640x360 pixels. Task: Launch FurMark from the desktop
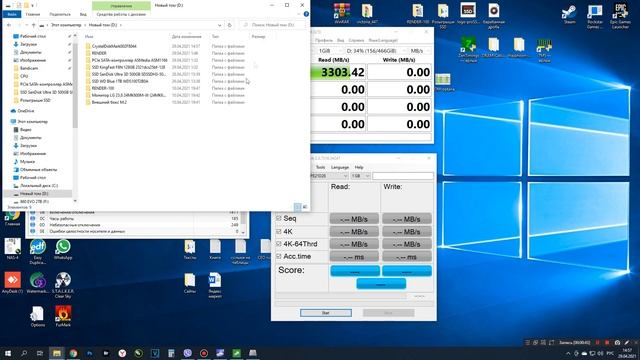pos(63,316)
